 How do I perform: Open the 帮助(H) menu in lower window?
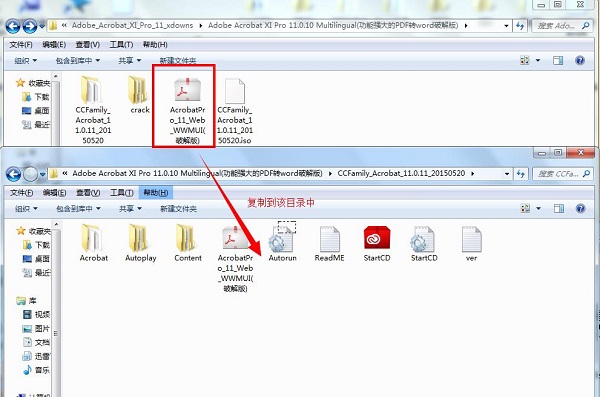[156, 192]
